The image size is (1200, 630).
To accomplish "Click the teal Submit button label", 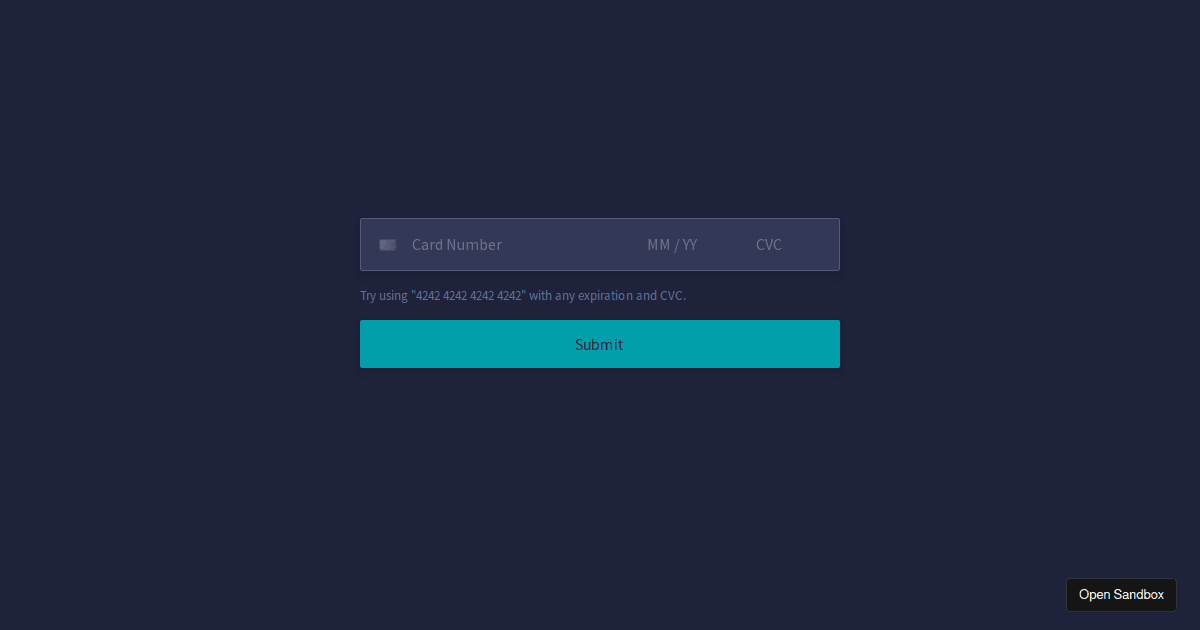I will (599, 344).
